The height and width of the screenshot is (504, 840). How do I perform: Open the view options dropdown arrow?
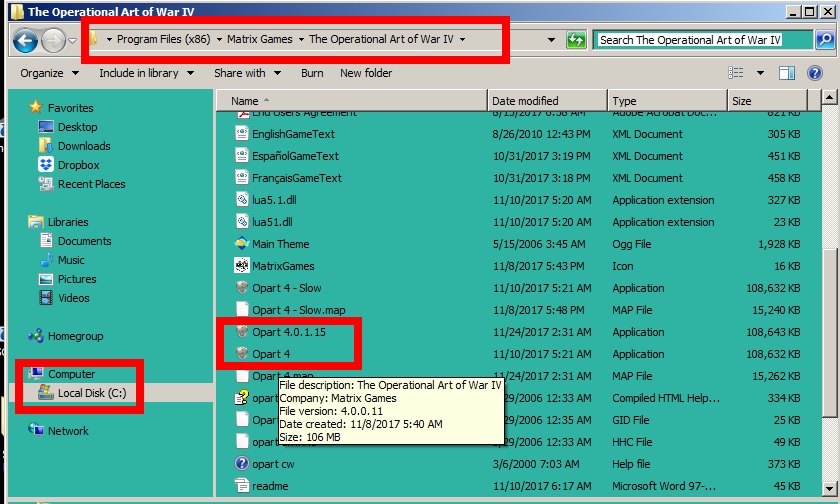coord(760,73)
